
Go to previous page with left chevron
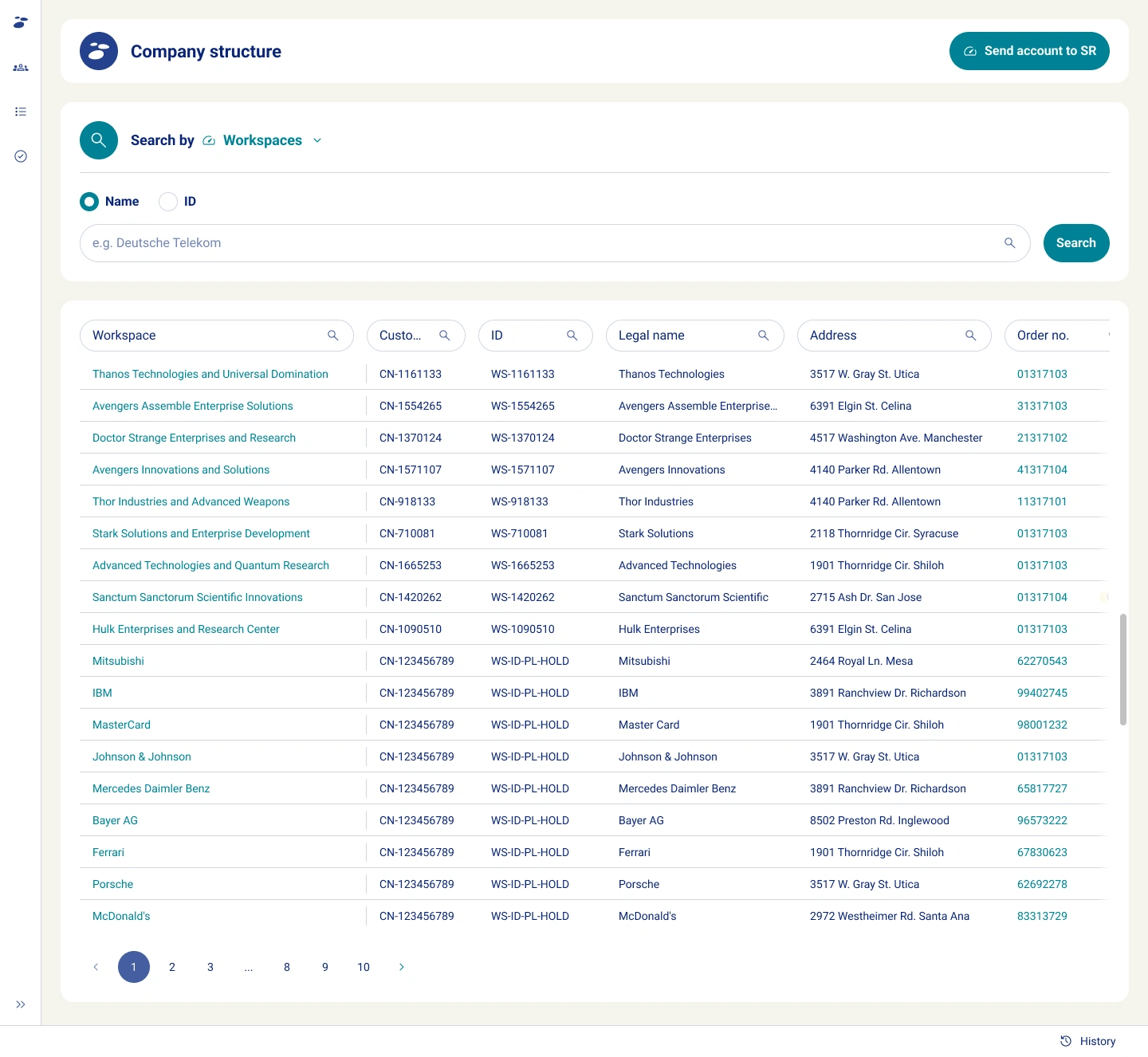(96, 967)
